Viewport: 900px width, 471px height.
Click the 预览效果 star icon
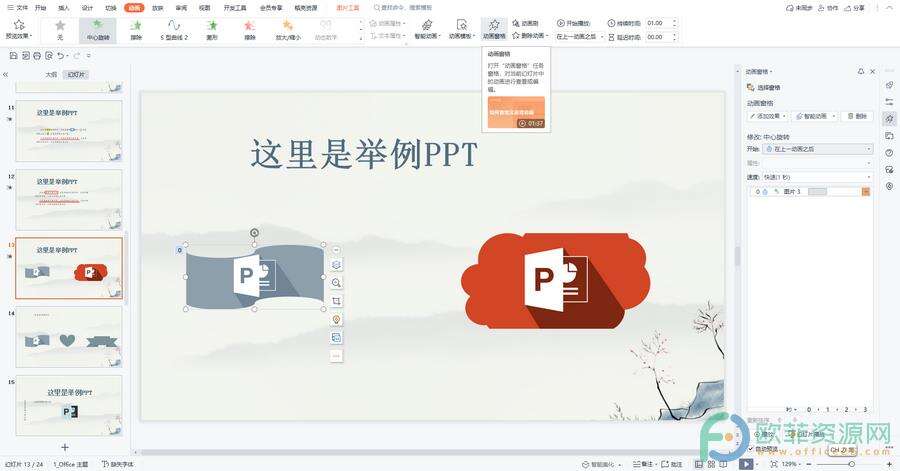point(19,25)
